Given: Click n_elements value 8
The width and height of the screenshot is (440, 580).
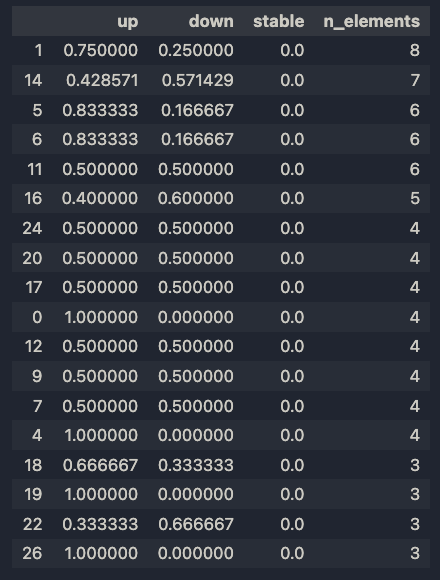Looking at the screenshot, I should point(415,50).
